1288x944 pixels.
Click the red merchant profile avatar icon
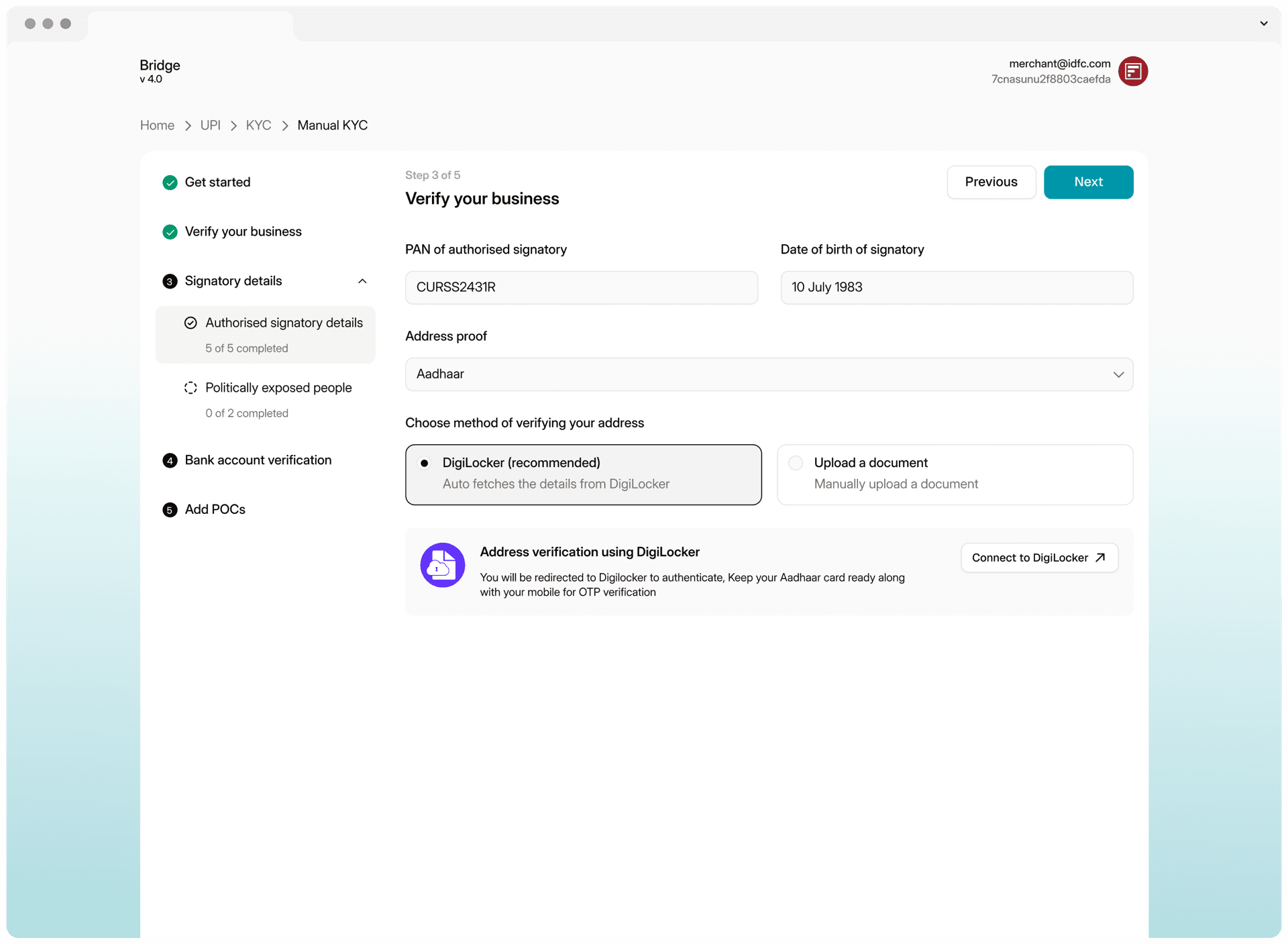tap(1133, 71)
